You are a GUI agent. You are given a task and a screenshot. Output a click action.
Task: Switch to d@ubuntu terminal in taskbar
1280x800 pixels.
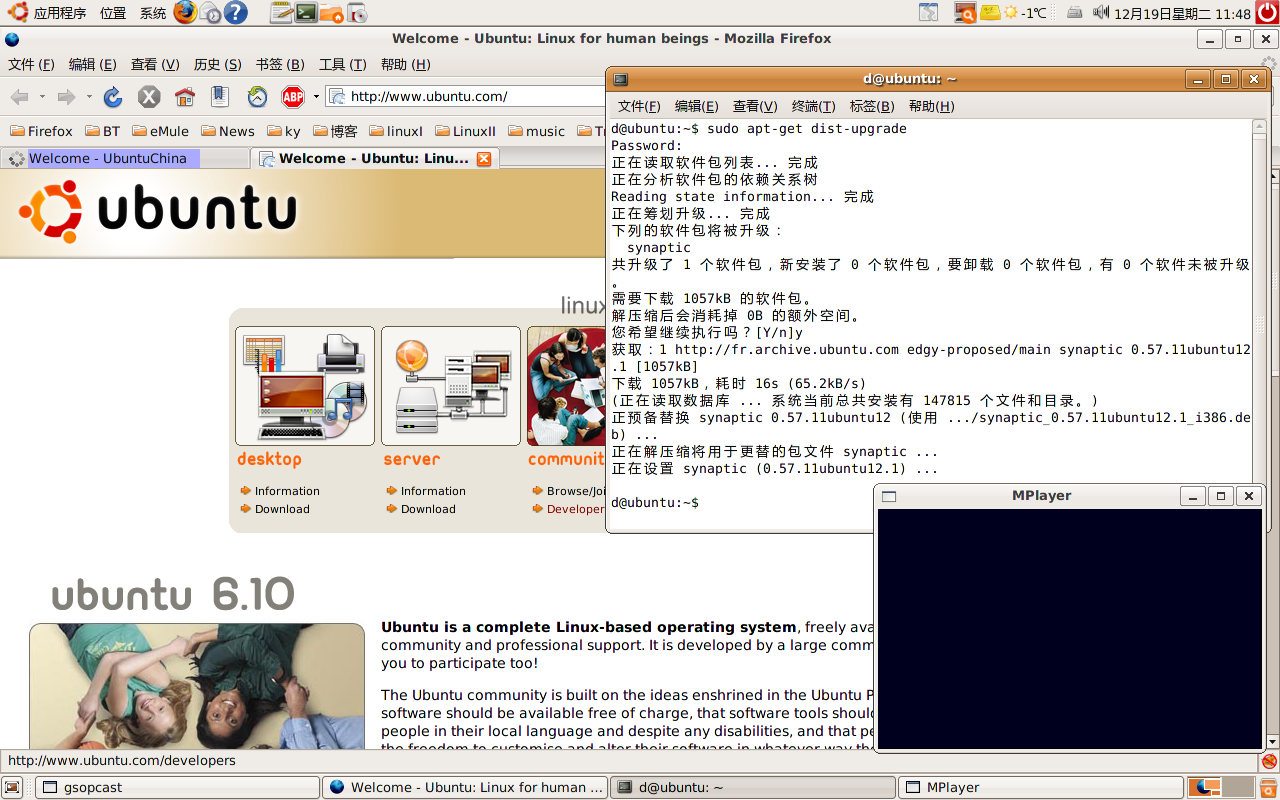click(753, 788)
